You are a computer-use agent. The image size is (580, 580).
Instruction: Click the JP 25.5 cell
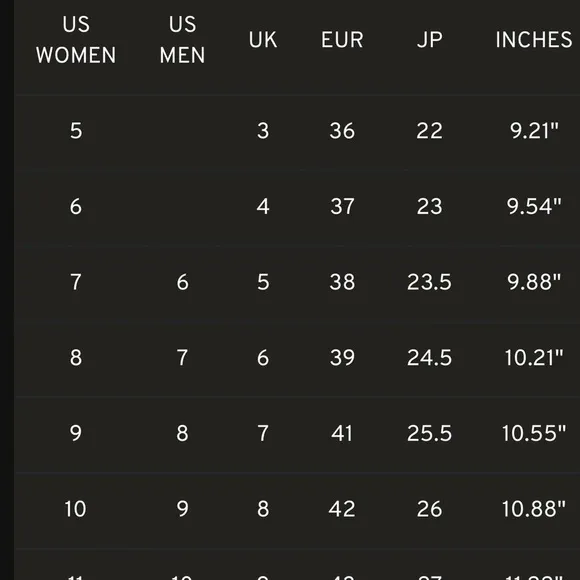point(429,433)
